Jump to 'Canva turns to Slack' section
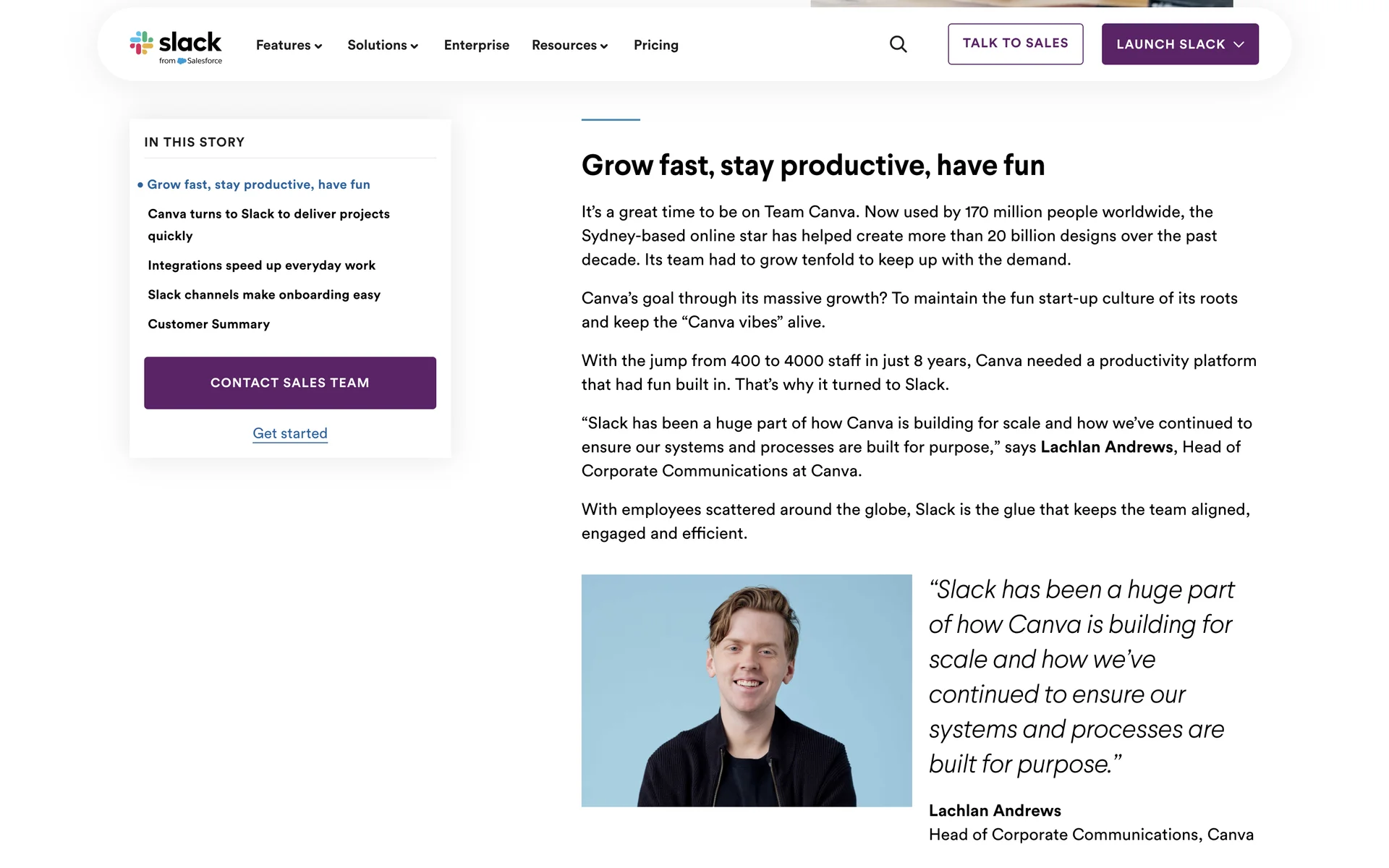Image resolution: width=1389 pixels, height=868 pixels. coord(268,224)
